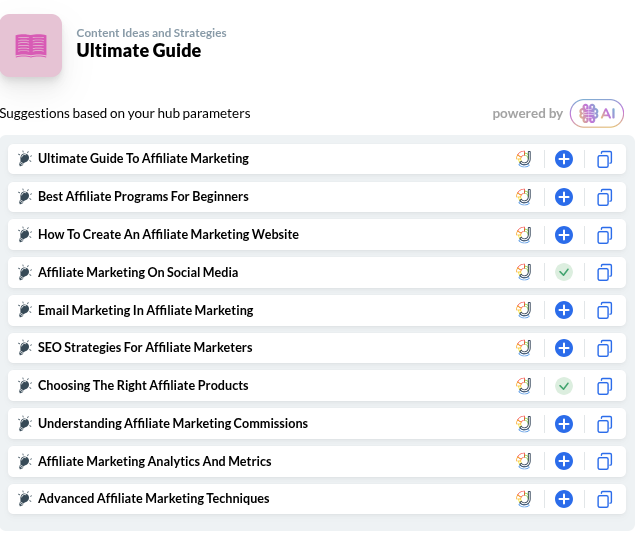Add 'Advanced Affiliate Marketing Techniques' with plus button

click(564, 499)
